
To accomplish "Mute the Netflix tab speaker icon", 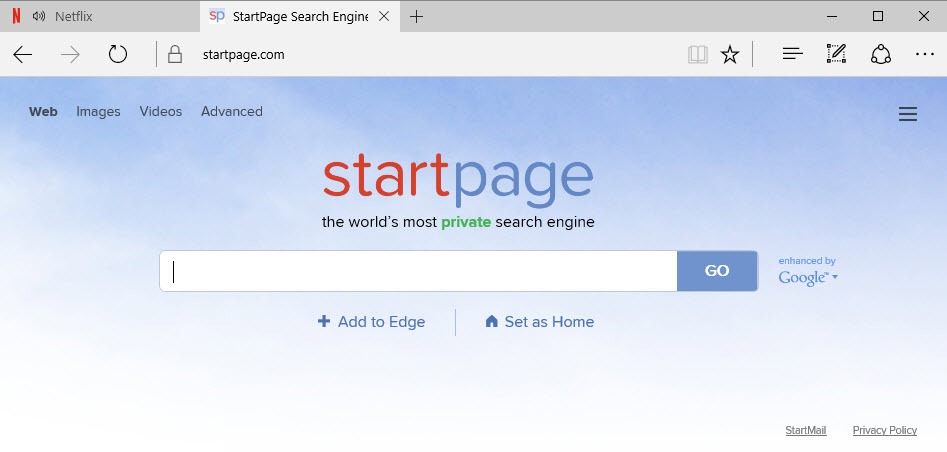I will tap(39, 16).
